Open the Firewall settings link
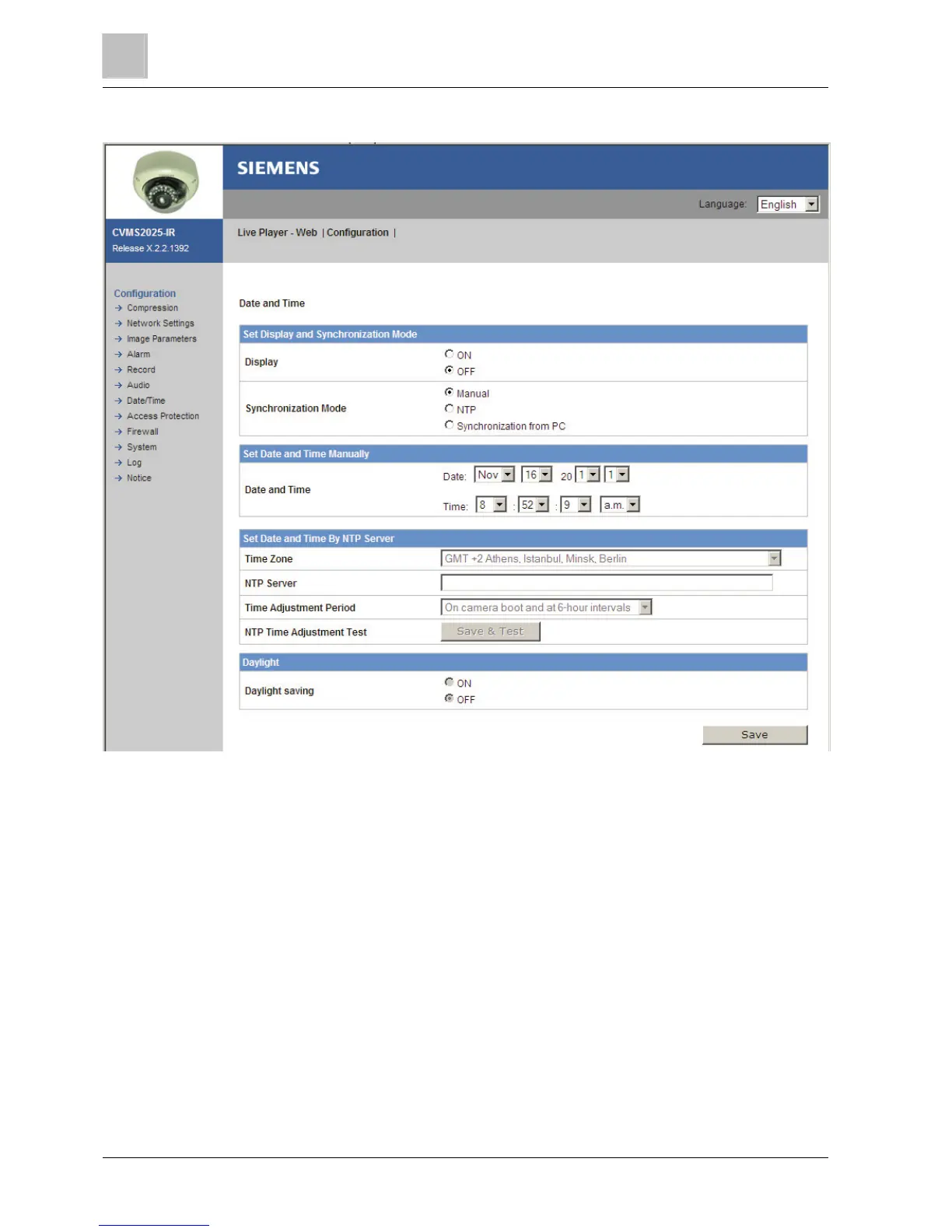 pos(142,432)
